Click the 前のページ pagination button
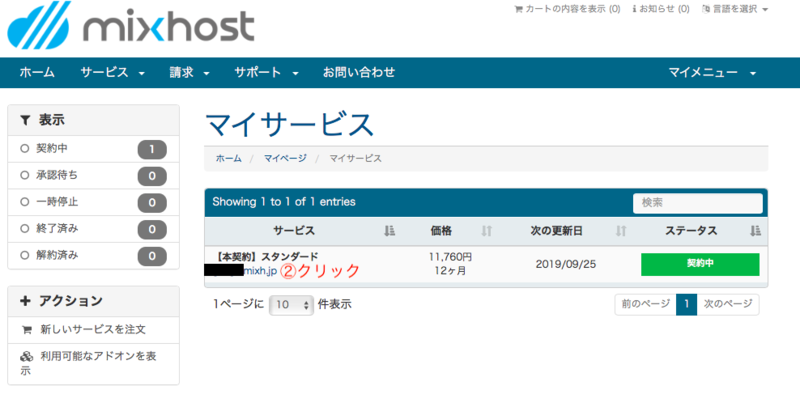 pos(645,304)
